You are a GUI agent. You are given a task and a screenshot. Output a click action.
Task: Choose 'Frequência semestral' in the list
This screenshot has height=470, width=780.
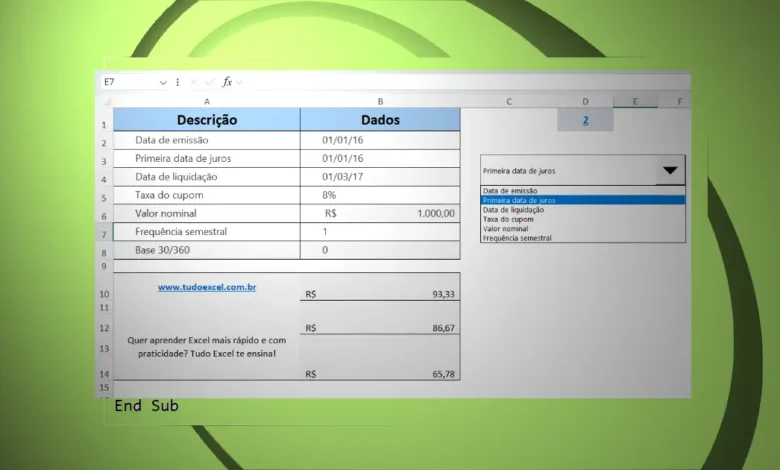(583, 238)
